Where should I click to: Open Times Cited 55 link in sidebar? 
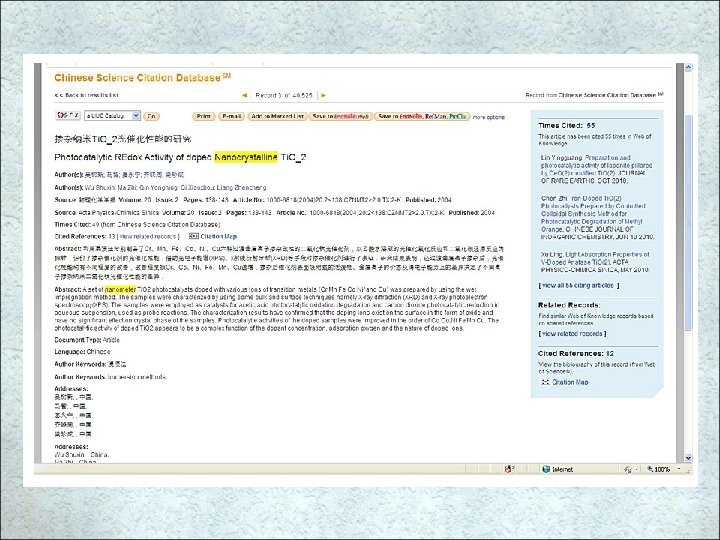(x=591, y=125)
